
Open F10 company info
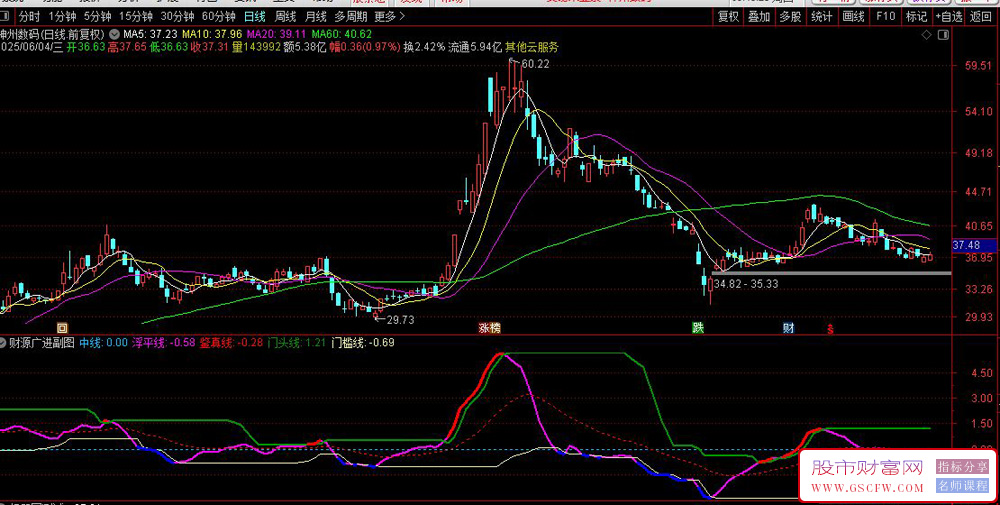point(885,17)
